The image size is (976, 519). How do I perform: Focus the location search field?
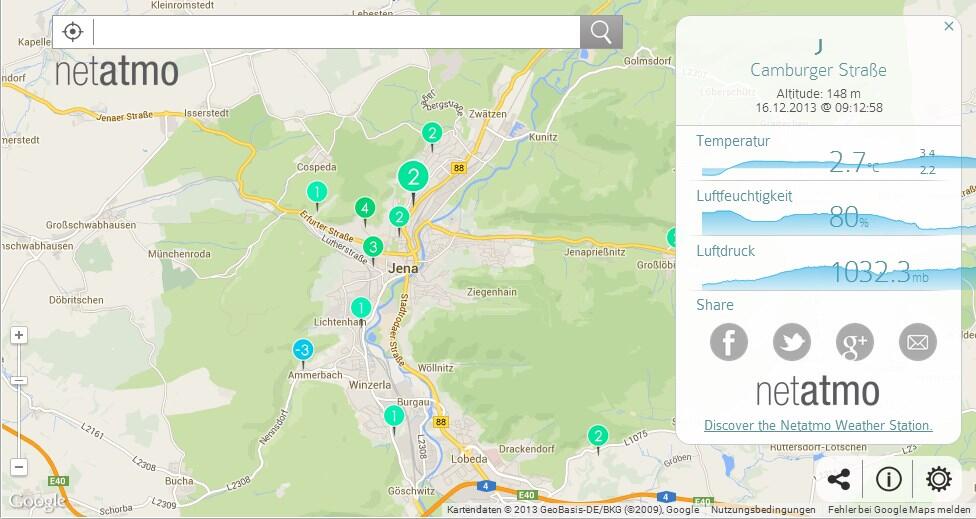coord(337,32)
